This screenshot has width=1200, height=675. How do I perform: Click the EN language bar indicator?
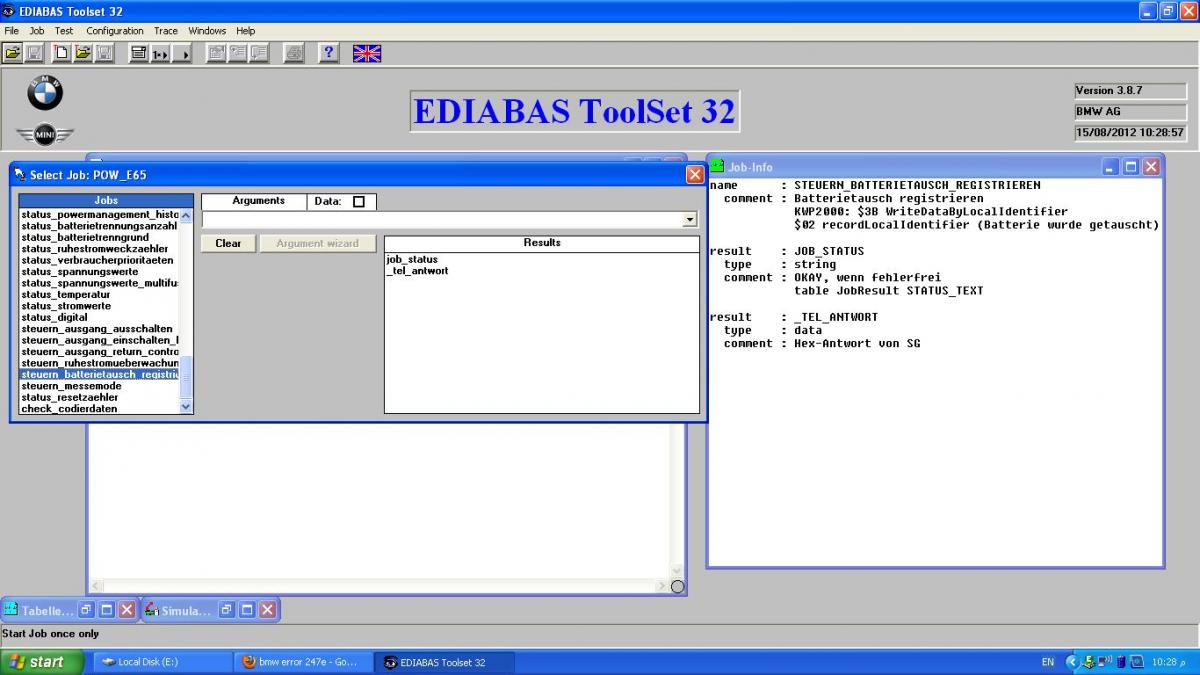tap(1047, 662)
